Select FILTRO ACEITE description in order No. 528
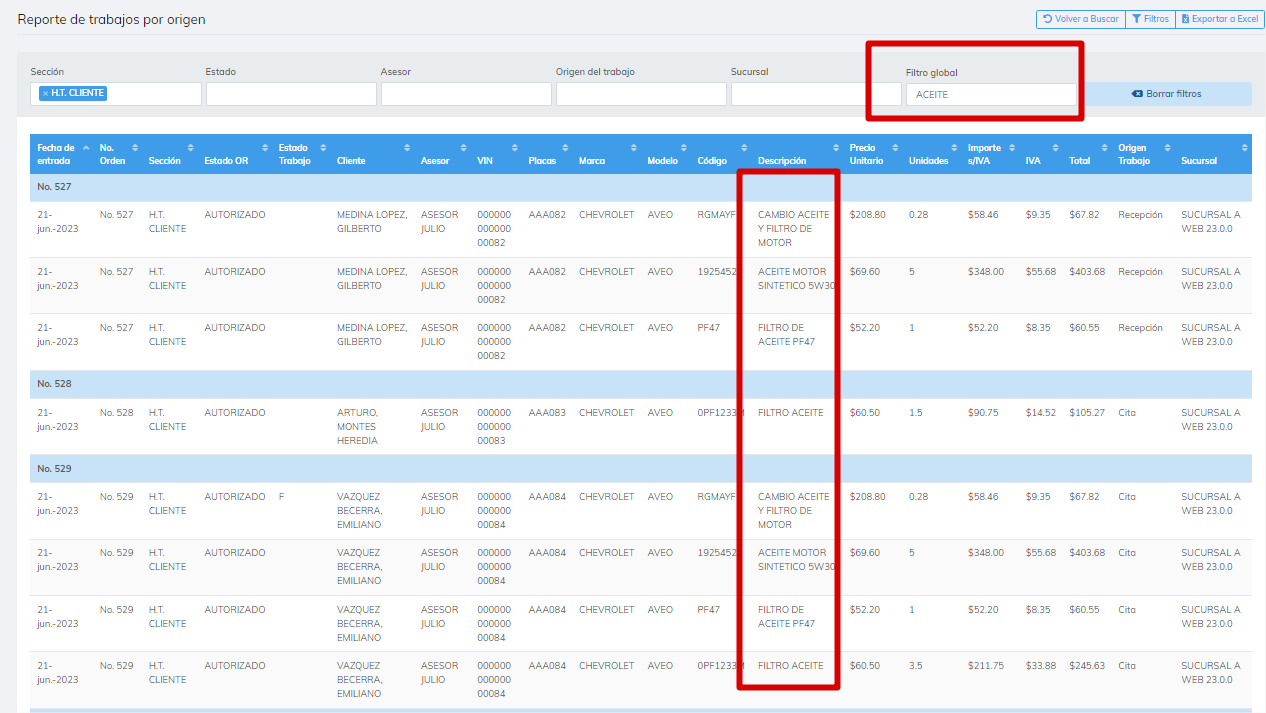The image size is (1266, 713). coord(791,412)
